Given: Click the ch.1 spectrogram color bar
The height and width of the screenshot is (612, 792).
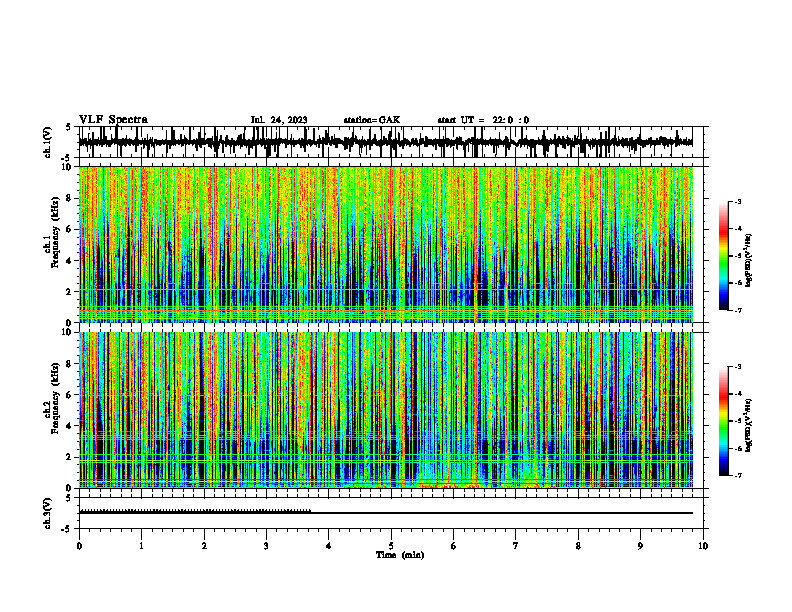Looking at the screenshot, I should [x=723, y=256].
